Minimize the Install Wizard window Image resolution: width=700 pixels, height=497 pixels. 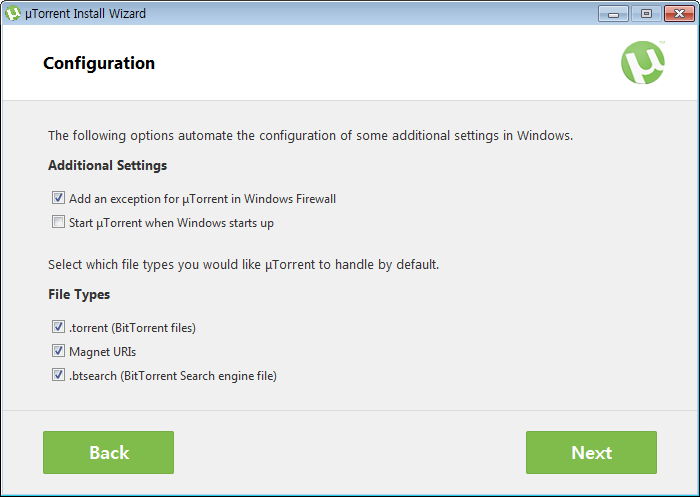pos(613,14)
